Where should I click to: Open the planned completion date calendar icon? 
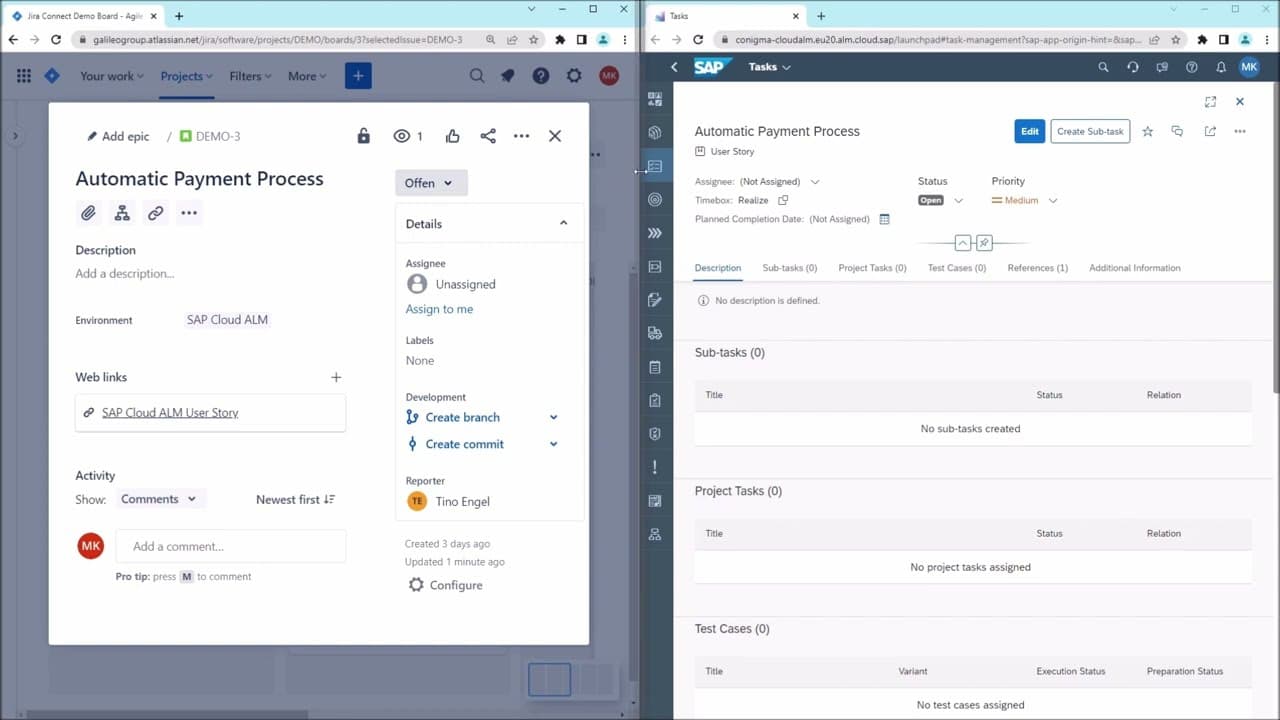pos(884,219)
